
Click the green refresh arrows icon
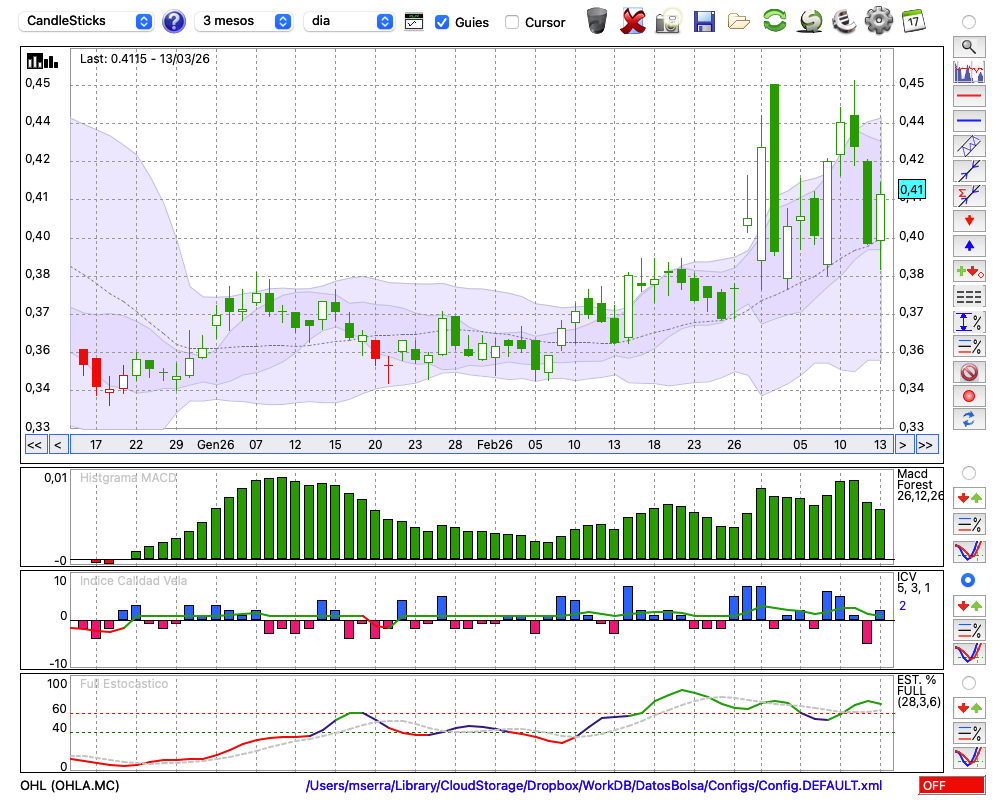point(774,20)
